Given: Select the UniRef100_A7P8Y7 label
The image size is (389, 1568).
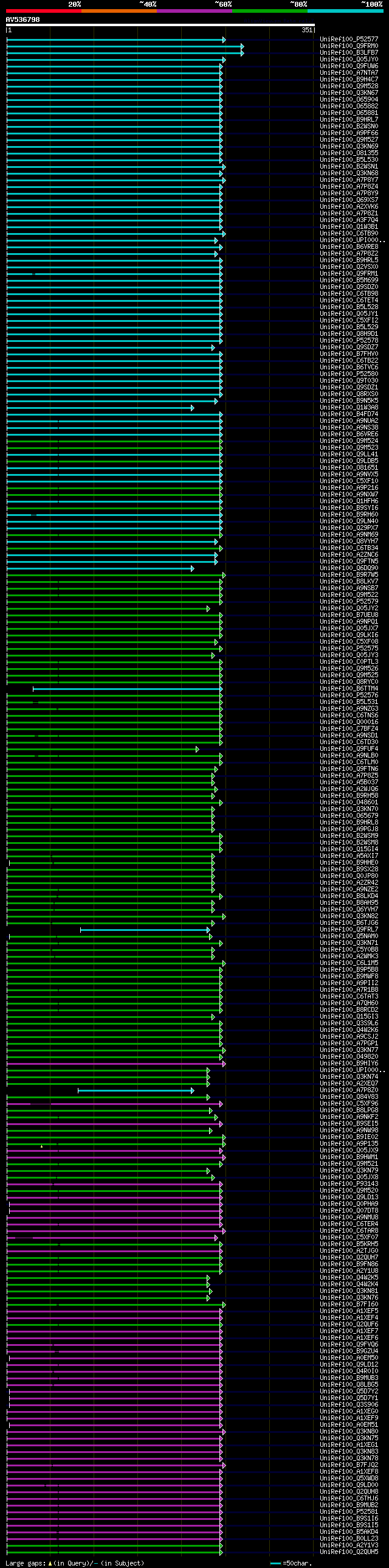Looking at the screenshot, I should [x=349, y=180].
